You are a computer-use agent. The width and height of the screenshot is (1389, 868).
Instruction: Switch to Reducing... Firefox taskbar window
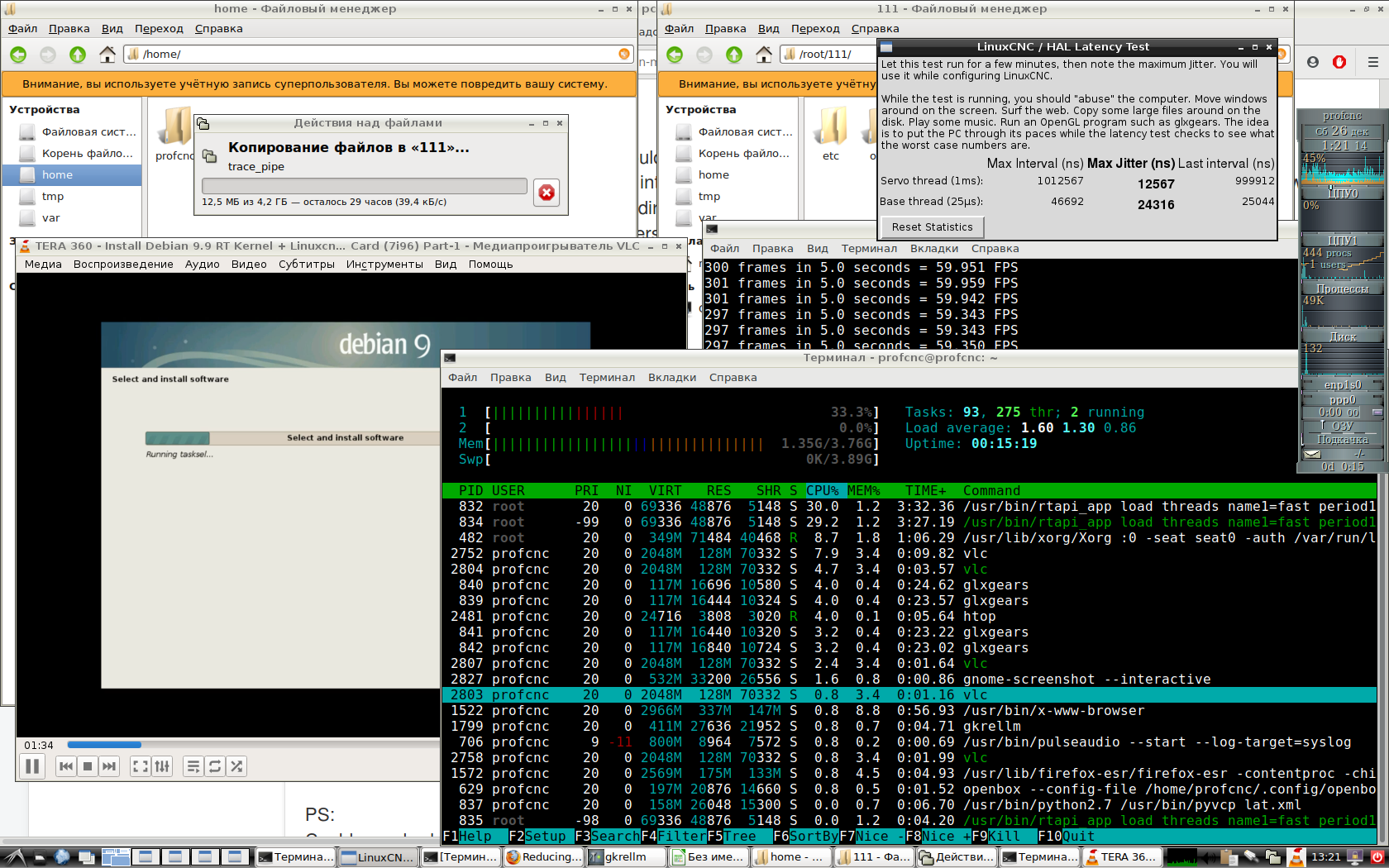[543, 857]
